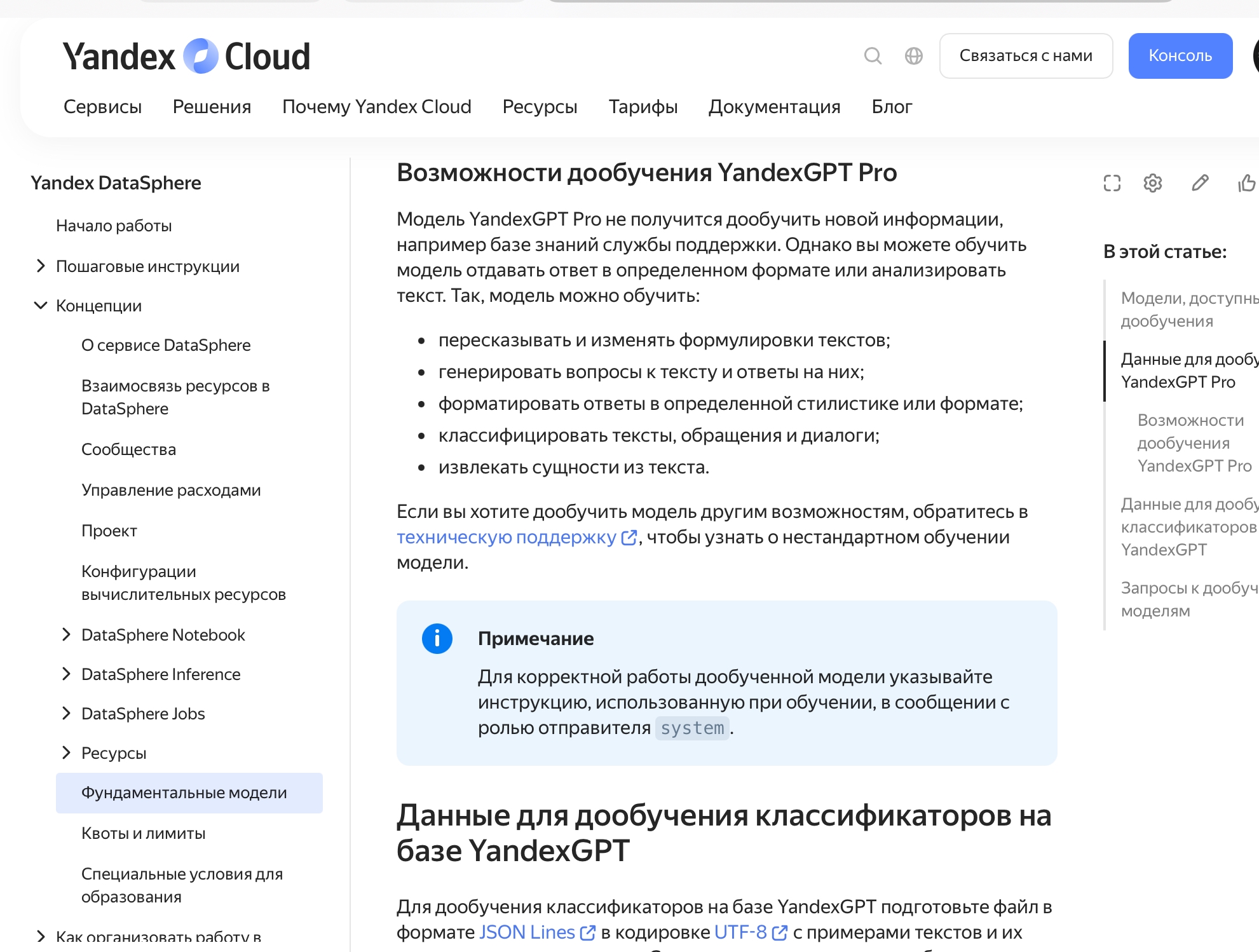Open О сервисе DataSphere page

coord(166,345)
